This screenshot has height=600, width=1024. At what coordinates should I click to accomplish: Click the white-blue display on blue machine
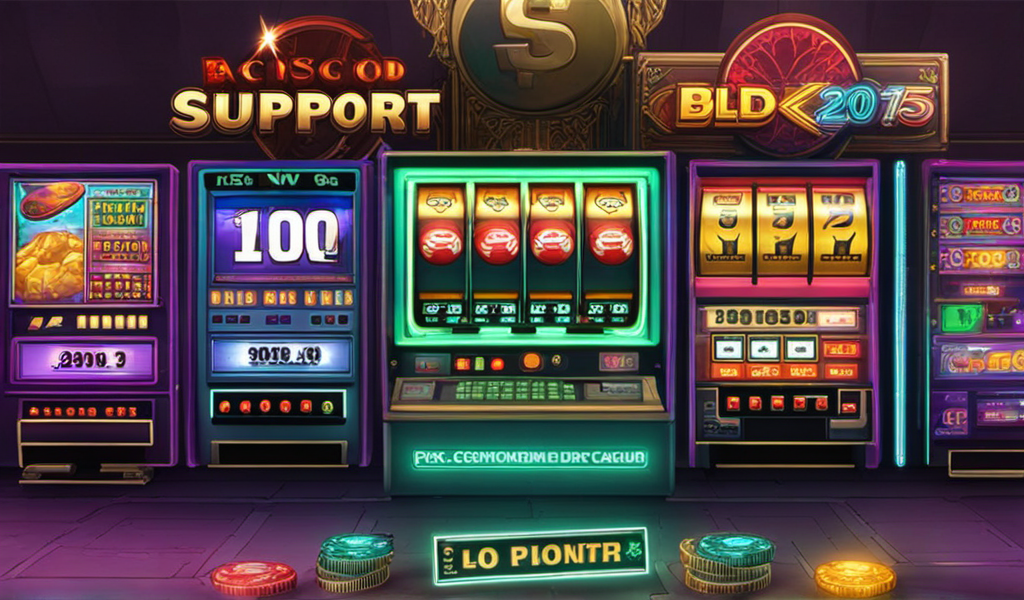pyautogui.click(x=281, y=357)
